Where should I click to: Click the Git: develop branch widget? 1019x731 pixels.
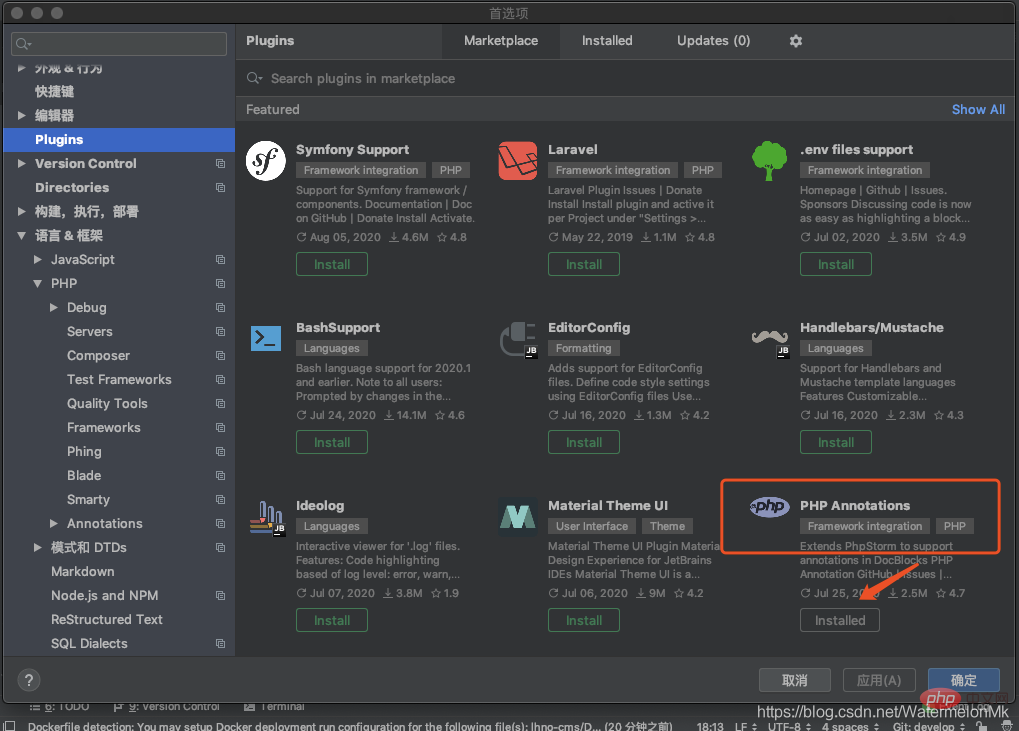[x=929, y=726]
